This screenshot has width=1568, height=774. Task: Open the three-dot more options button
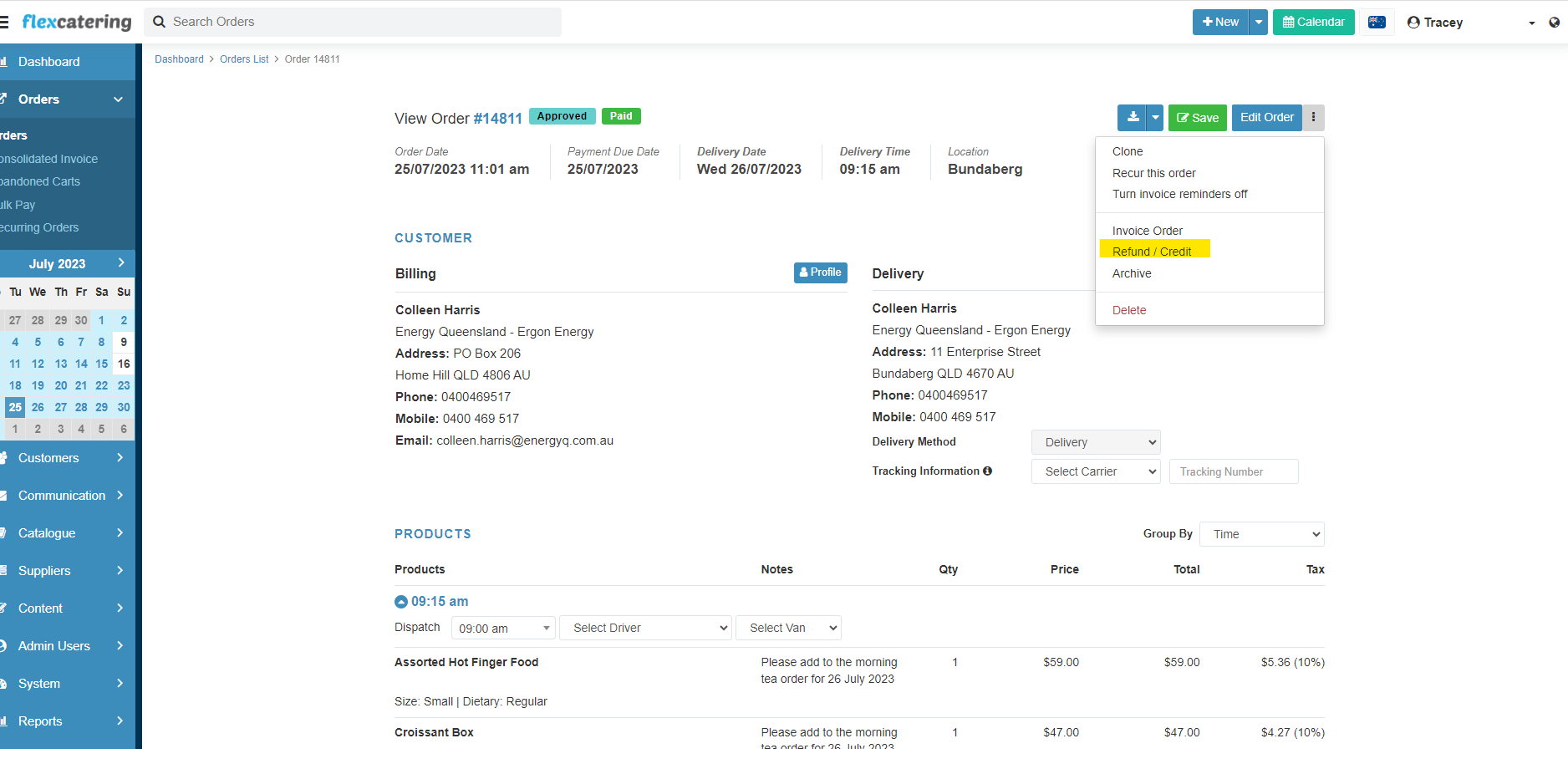coord(1313,118)
